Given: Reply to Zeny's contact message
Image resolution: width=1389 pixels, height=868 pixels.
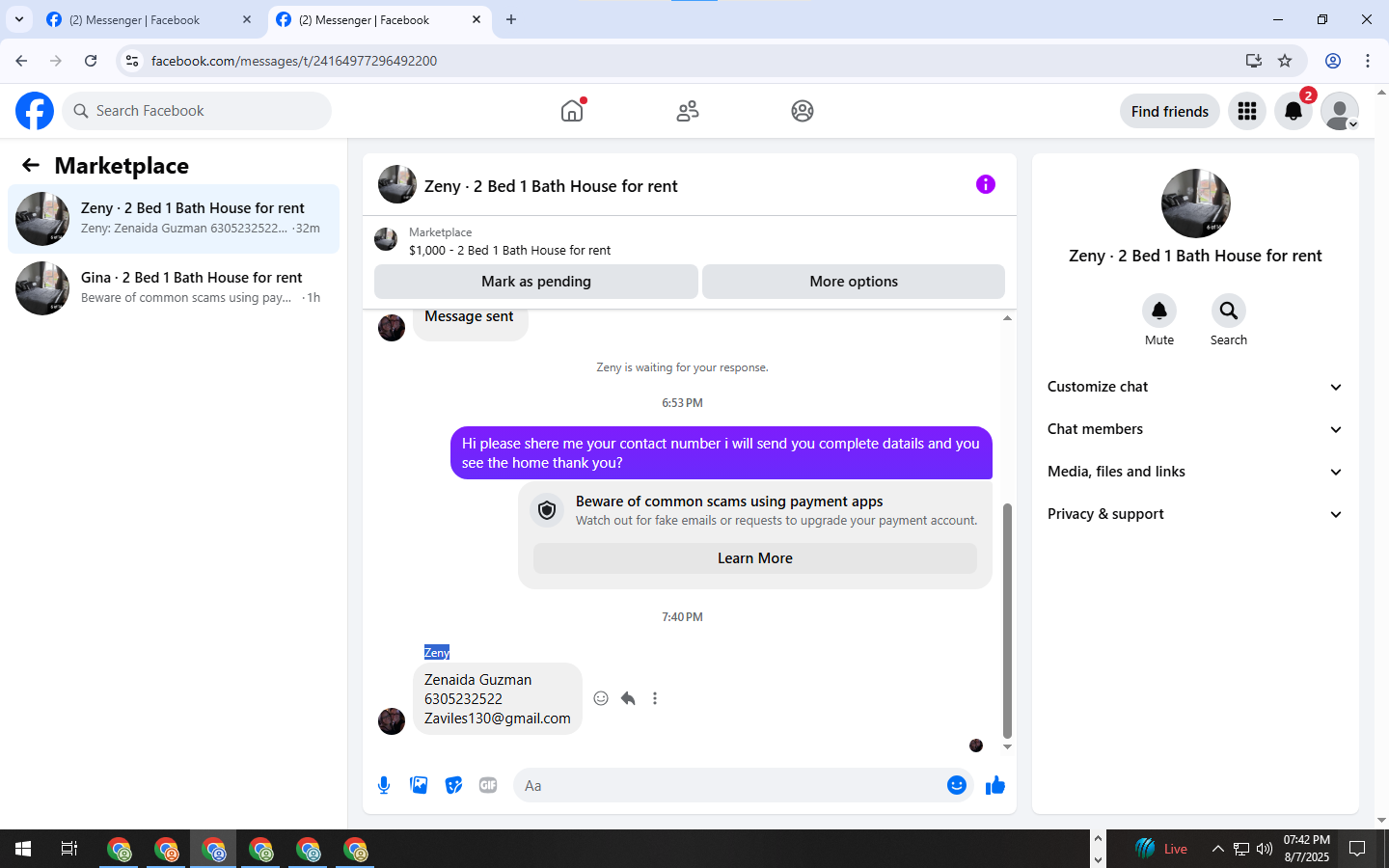Looking at the screenshot, I should click(628, 698).
